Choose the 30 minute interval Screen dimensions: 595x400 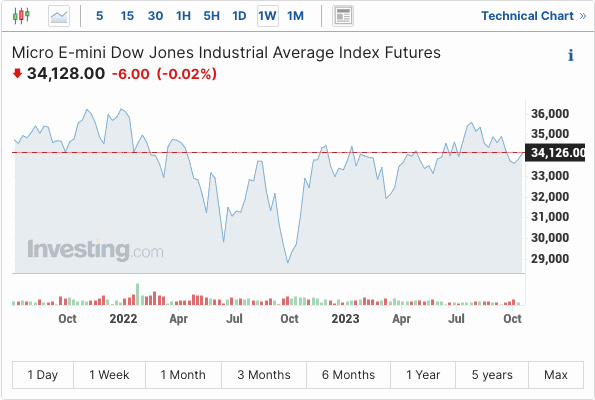click(156, 16)
